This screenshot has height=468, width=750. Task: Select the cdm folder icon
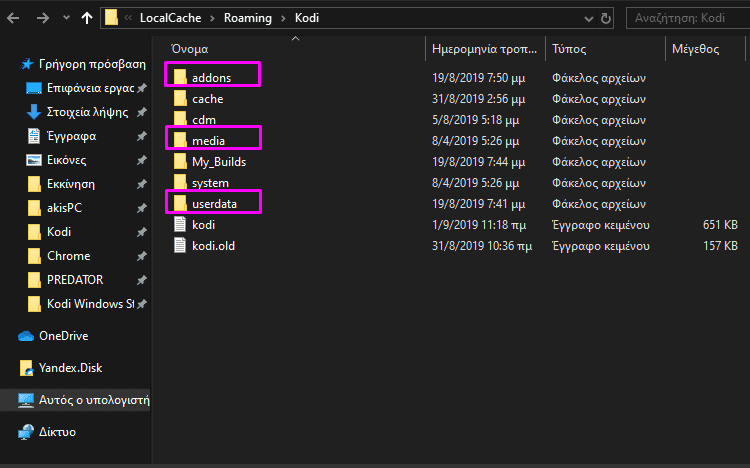pos(180,119)
